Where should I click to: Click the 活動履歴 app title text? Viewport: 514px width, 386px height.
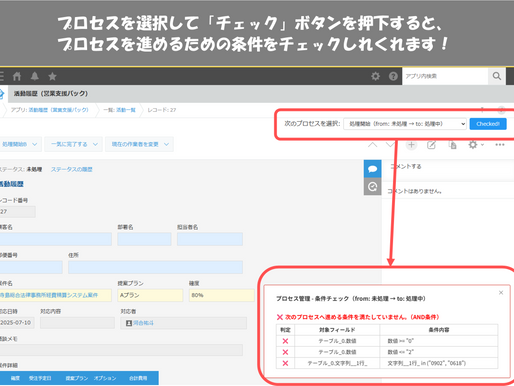50,94
